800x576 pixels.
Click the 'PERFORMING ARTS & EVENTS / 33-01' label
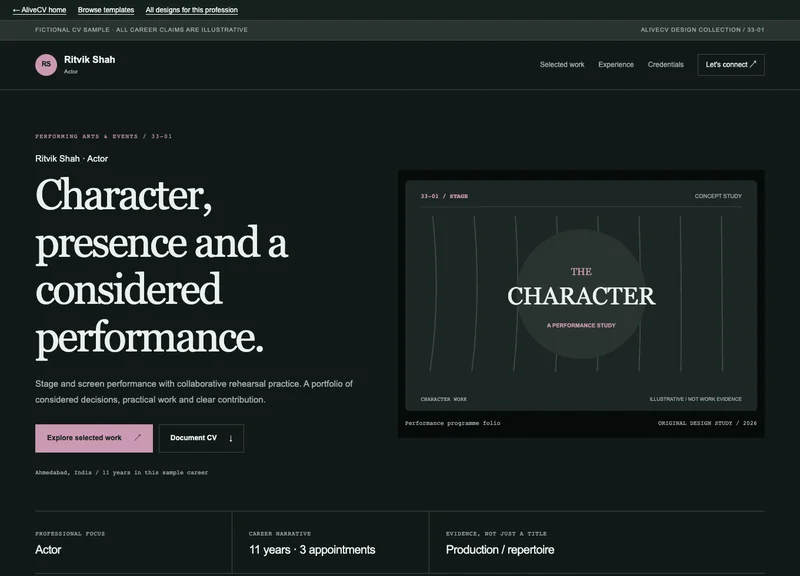click(104, 136)
